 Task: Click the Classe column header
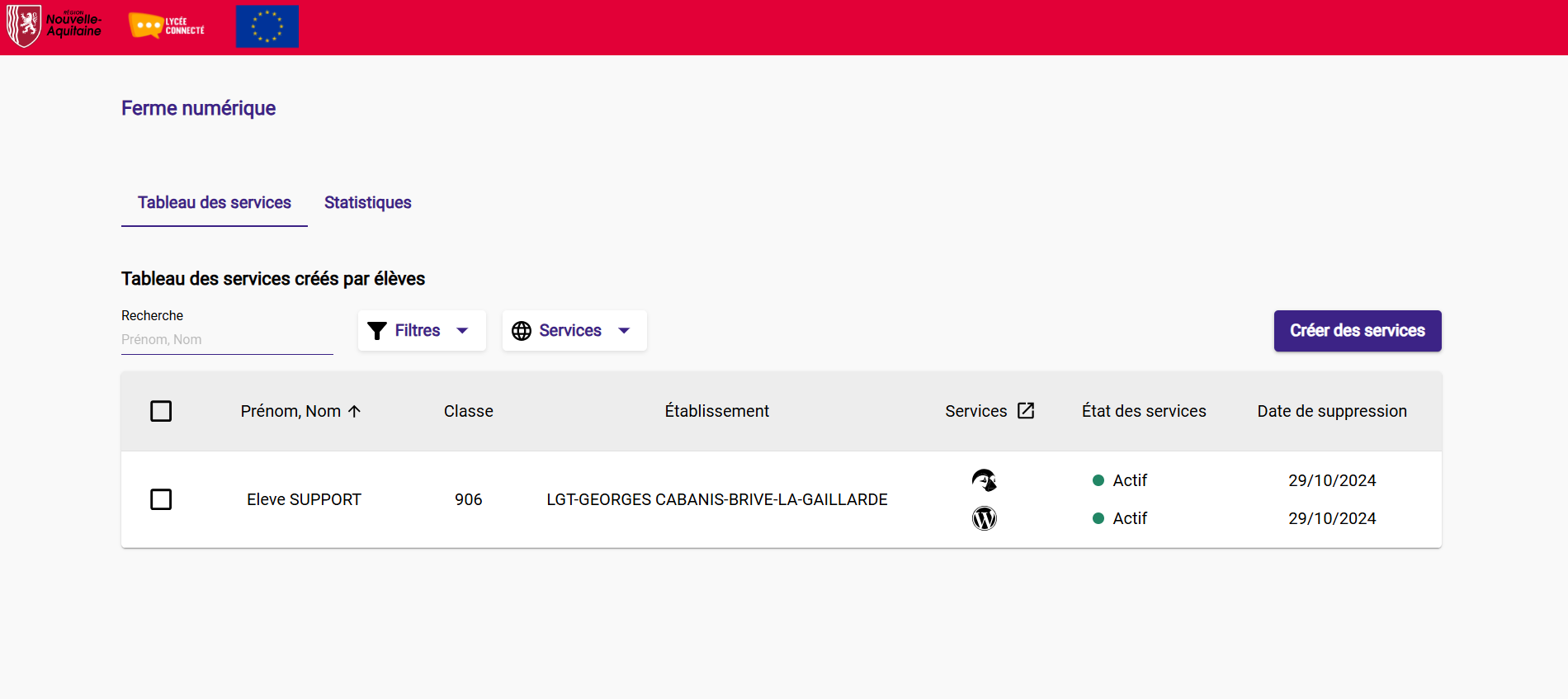pos(468,411)
